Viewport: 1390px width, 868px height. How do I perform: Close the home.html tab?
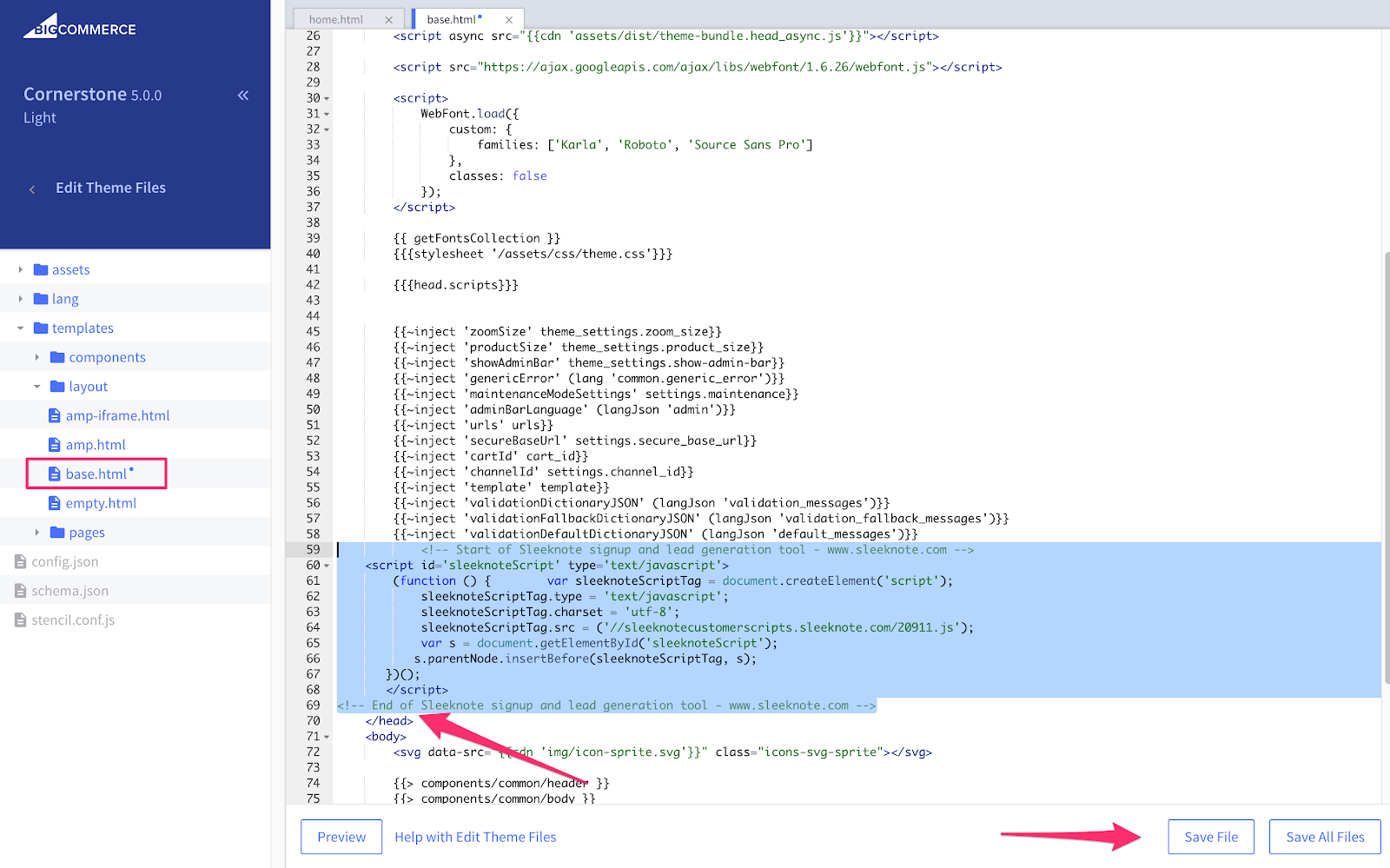tap(388, 19)
